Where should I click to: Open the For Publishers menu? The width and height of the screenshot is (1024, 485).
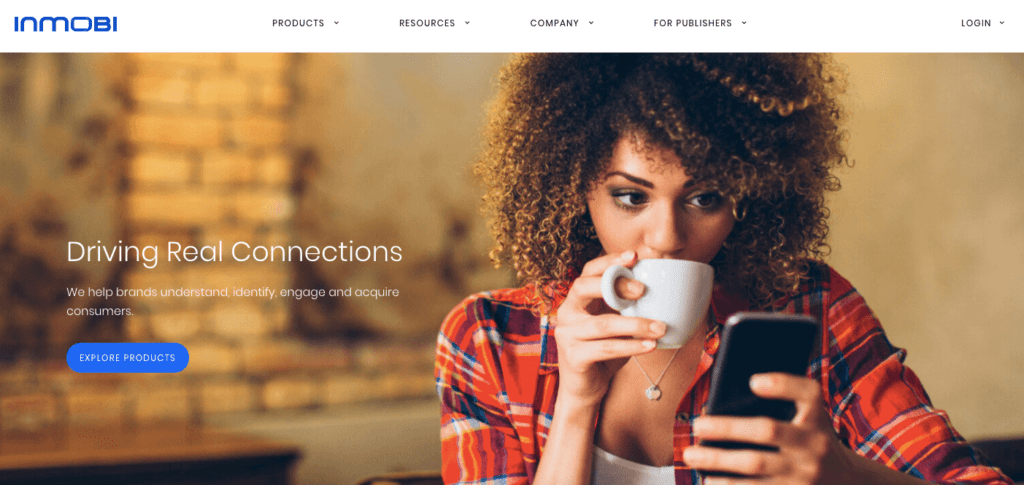[x=693, y=23]
